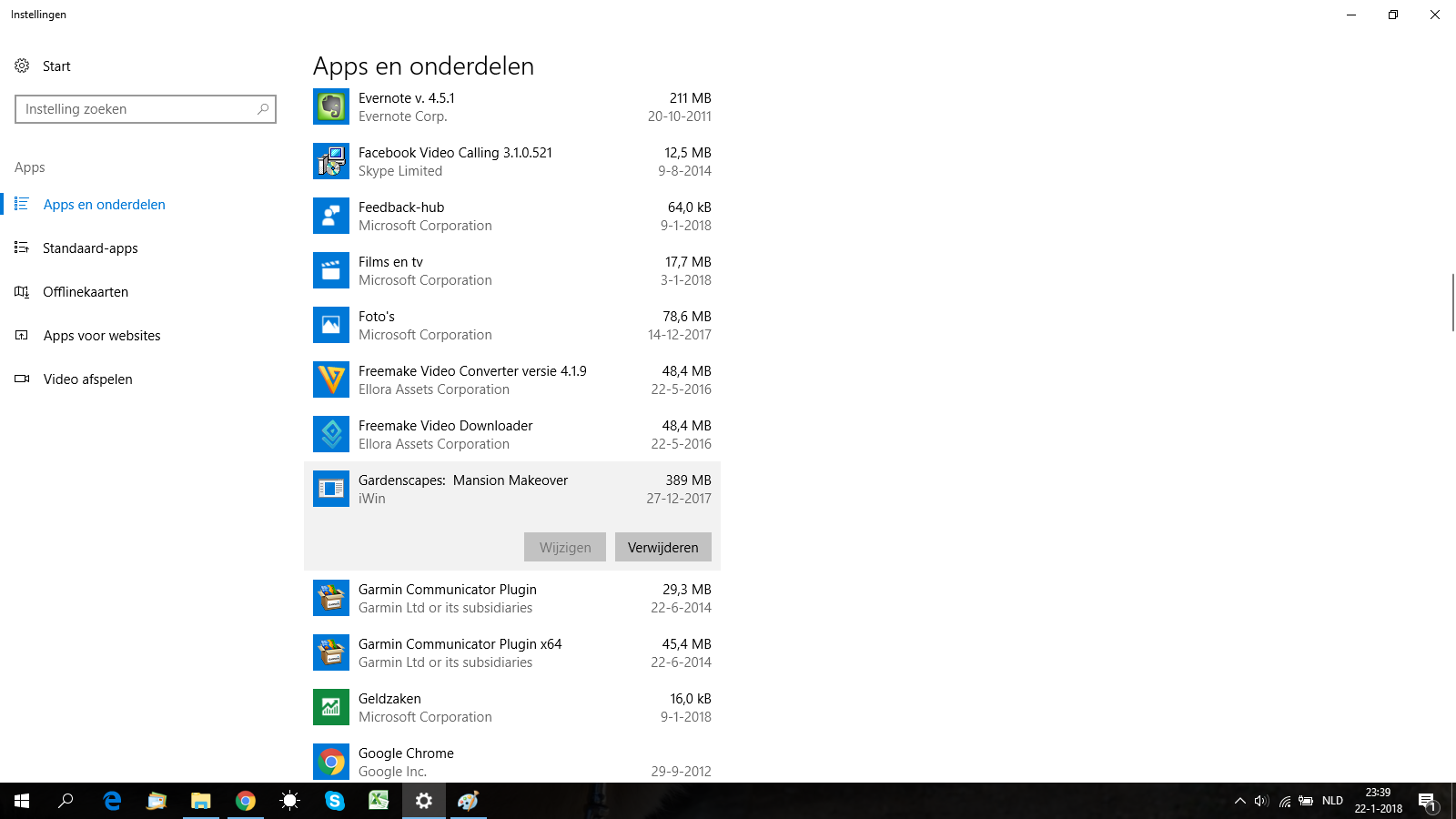Show hidden system tray icons
The width and height of the screenshot is (1456, 819).
1239,801
